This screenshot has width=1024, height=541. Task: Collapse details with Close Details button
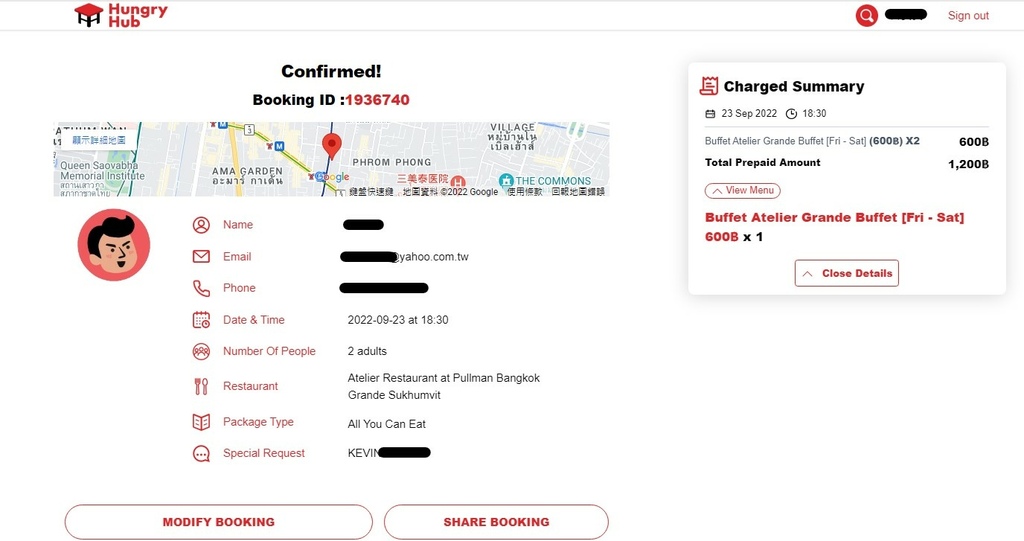click(x=846, y=273)
